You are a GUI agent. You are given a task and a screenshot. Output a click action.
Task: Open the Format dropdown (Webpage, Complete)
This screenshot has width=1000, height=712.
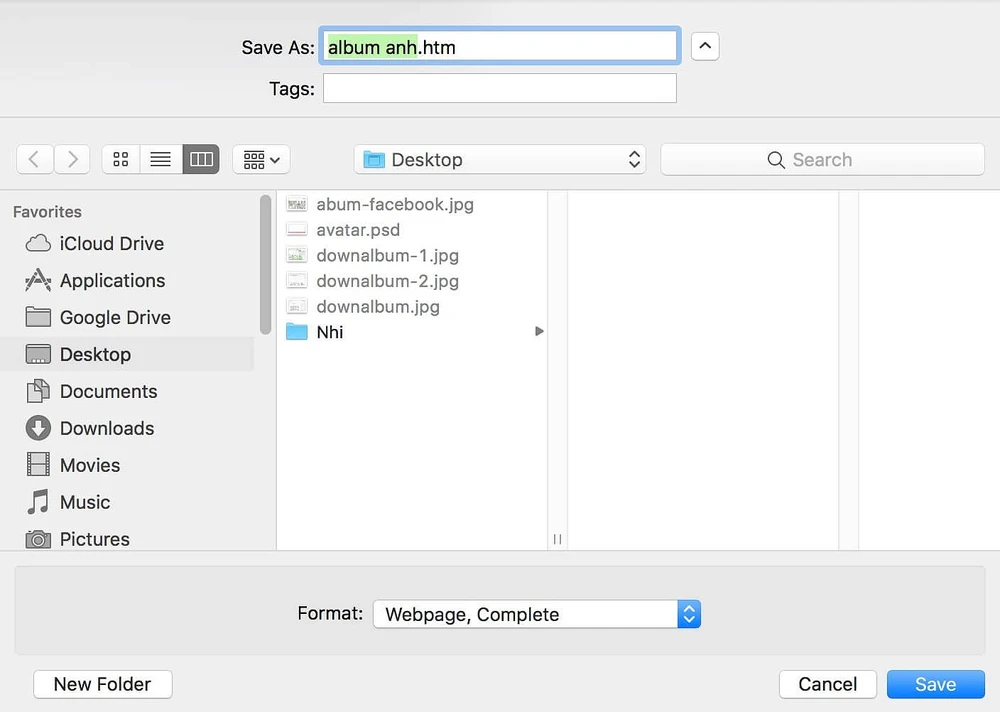tap(536, 614)
